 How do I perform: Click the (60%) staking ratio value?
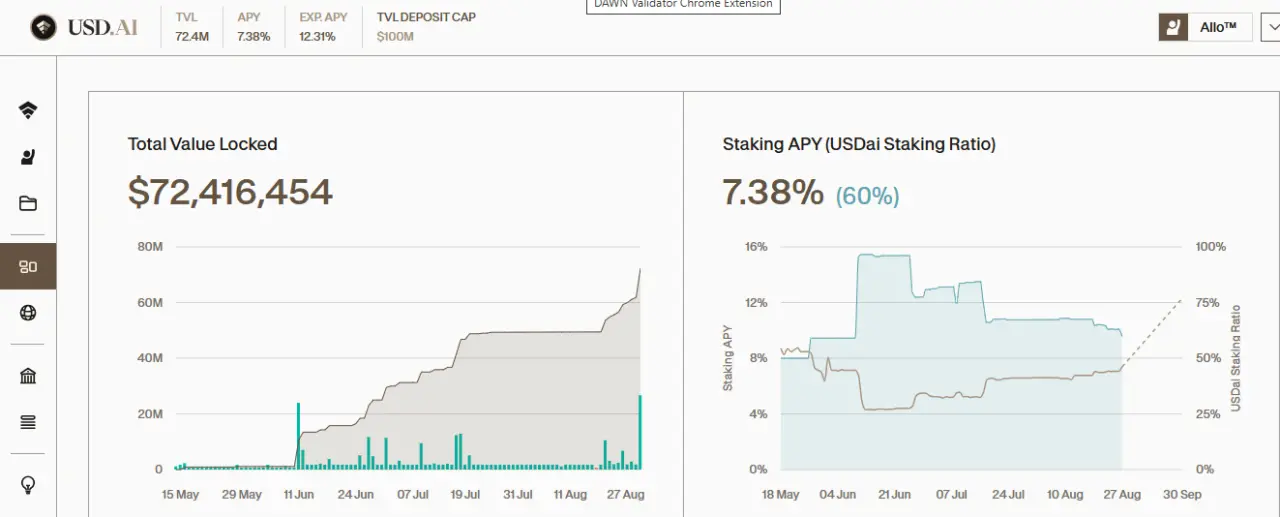(x=868, y=195)
